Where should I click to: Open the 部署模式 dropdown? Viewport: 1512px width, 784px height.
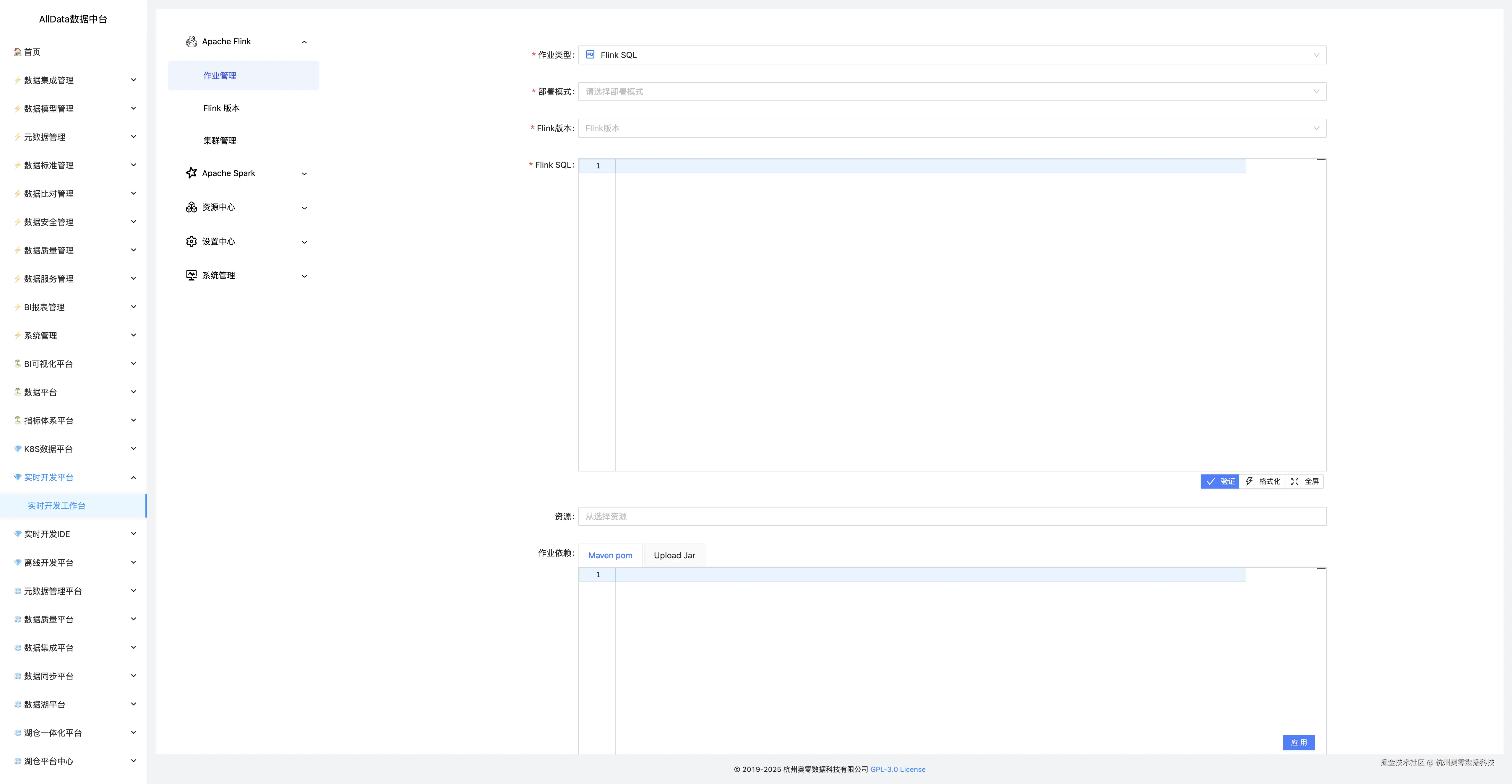951,92
